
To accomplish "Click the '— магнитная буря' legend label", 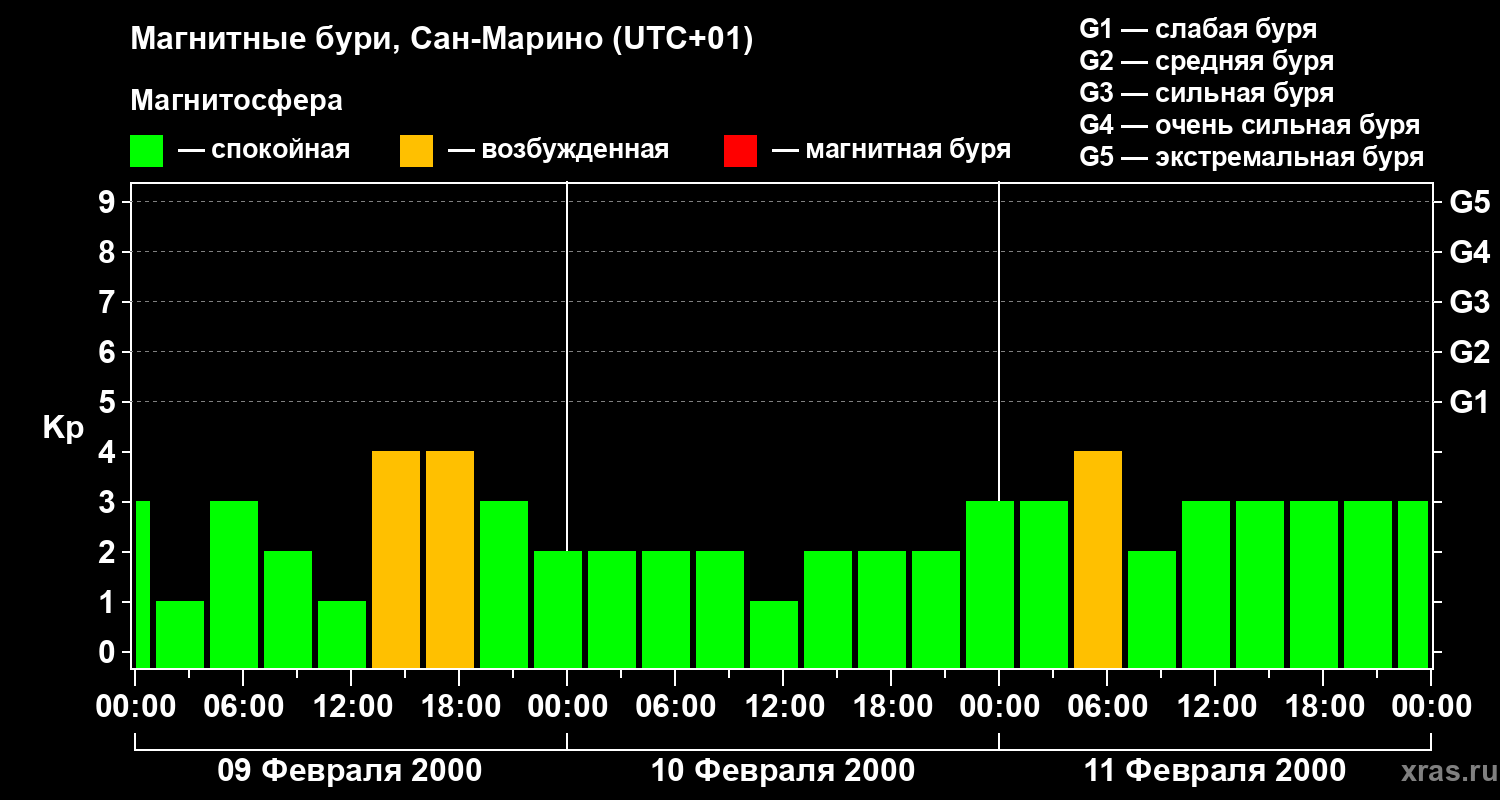I will click(x=892, y=151).
